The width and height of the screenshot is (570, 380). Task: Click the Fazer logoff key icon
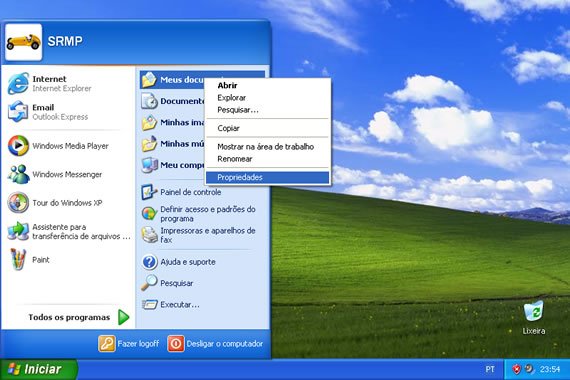click(x=107, y=344)
